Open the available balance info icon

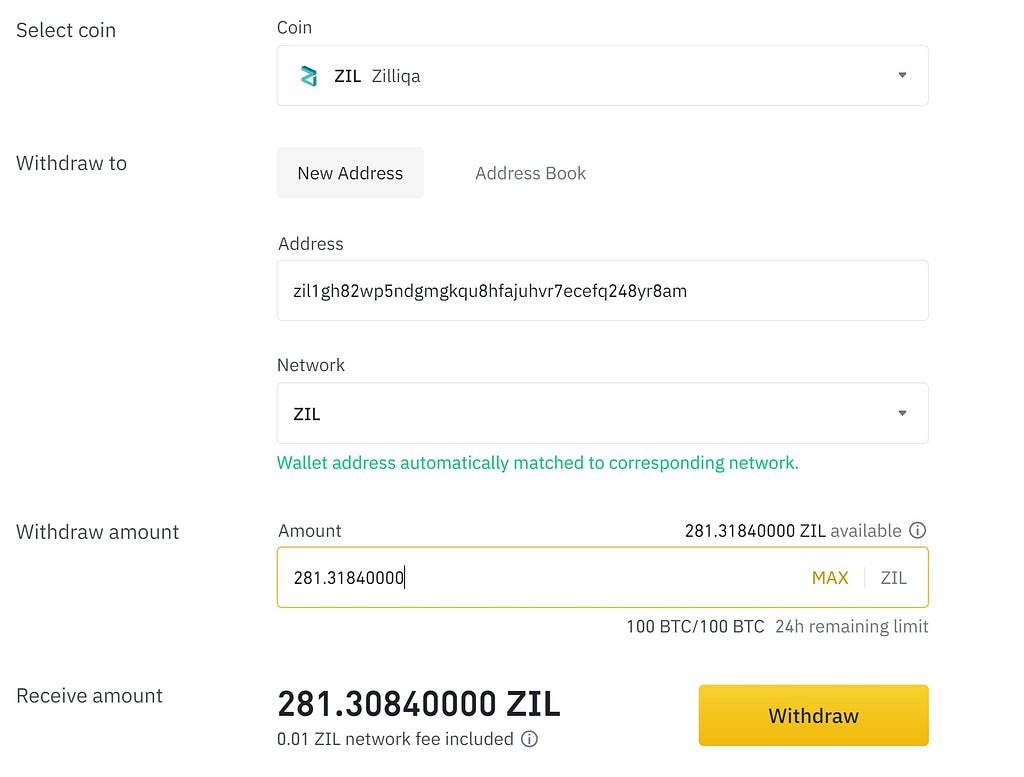tap(918, 530)
